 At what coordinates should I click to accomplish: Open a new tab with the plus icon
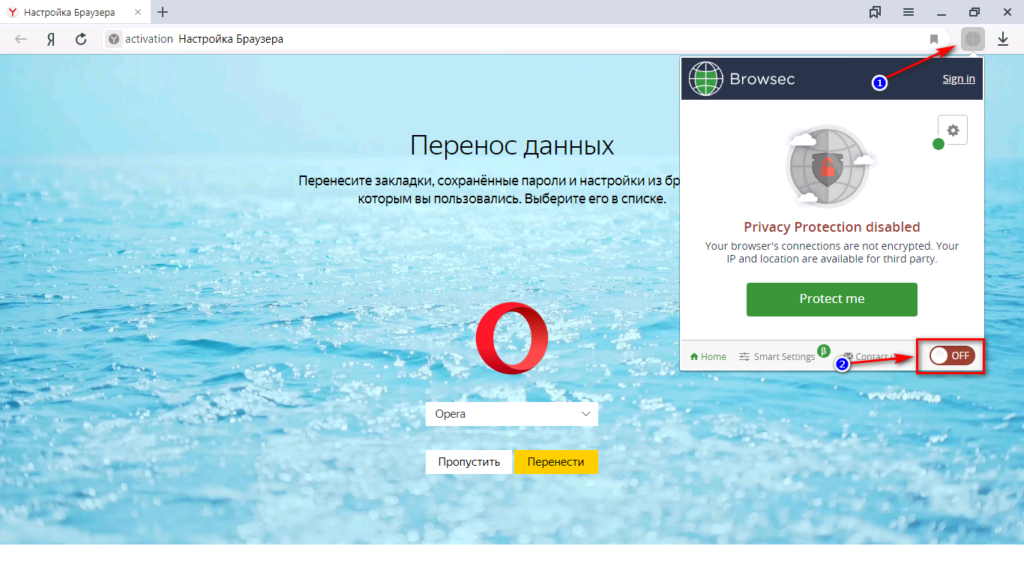(x=163, y=12)
